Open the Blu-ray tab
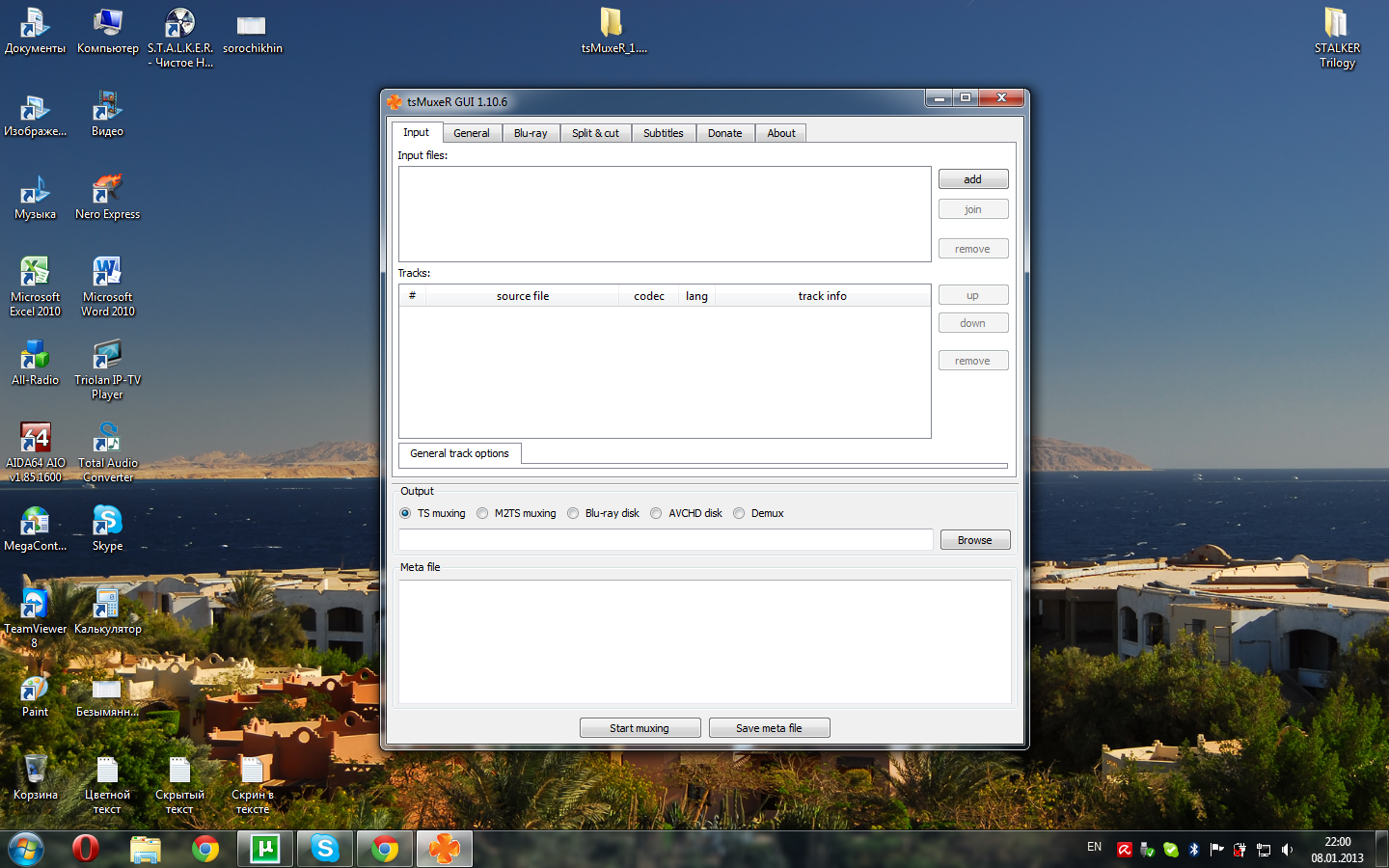The image size is (1389, 868). pyautogui.click(x=531, y=133)
